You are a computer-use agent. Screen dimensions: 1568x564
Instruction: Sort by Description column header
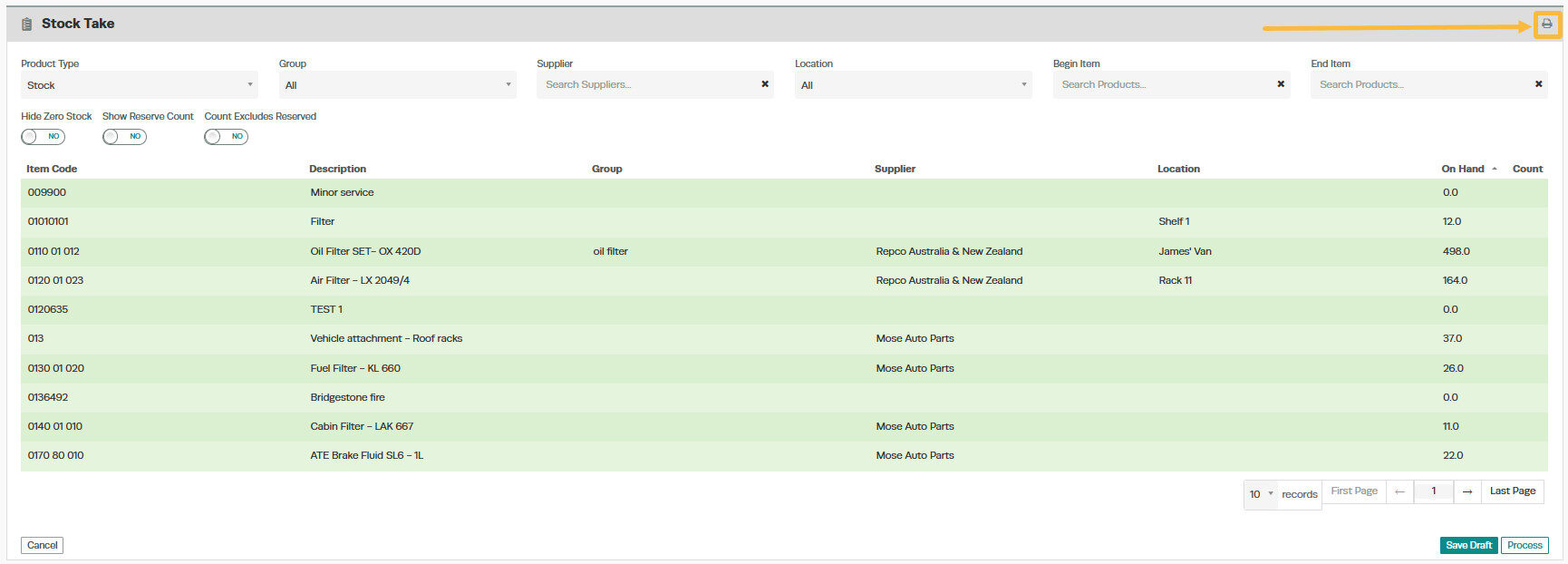pyautogui.click(x=337, y=169)
